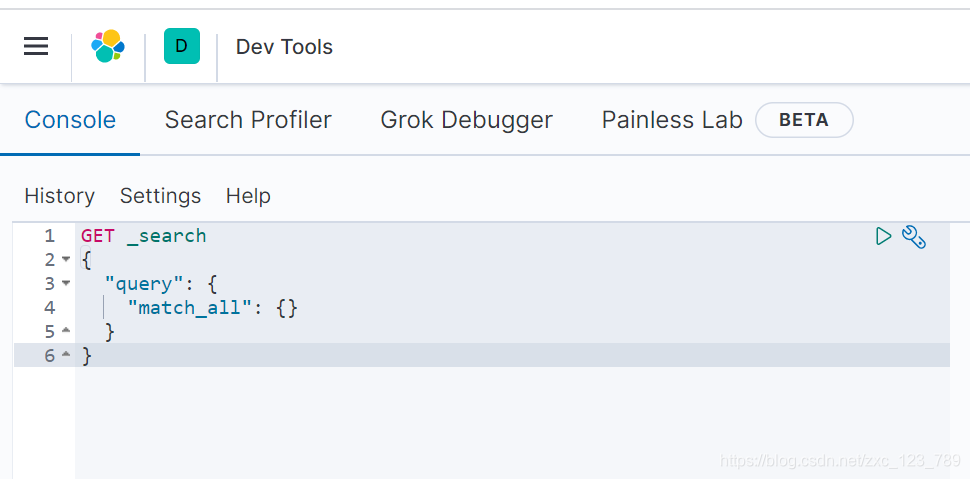
Task: Open the green D space avatar
Action: click(x=181, y=46)
